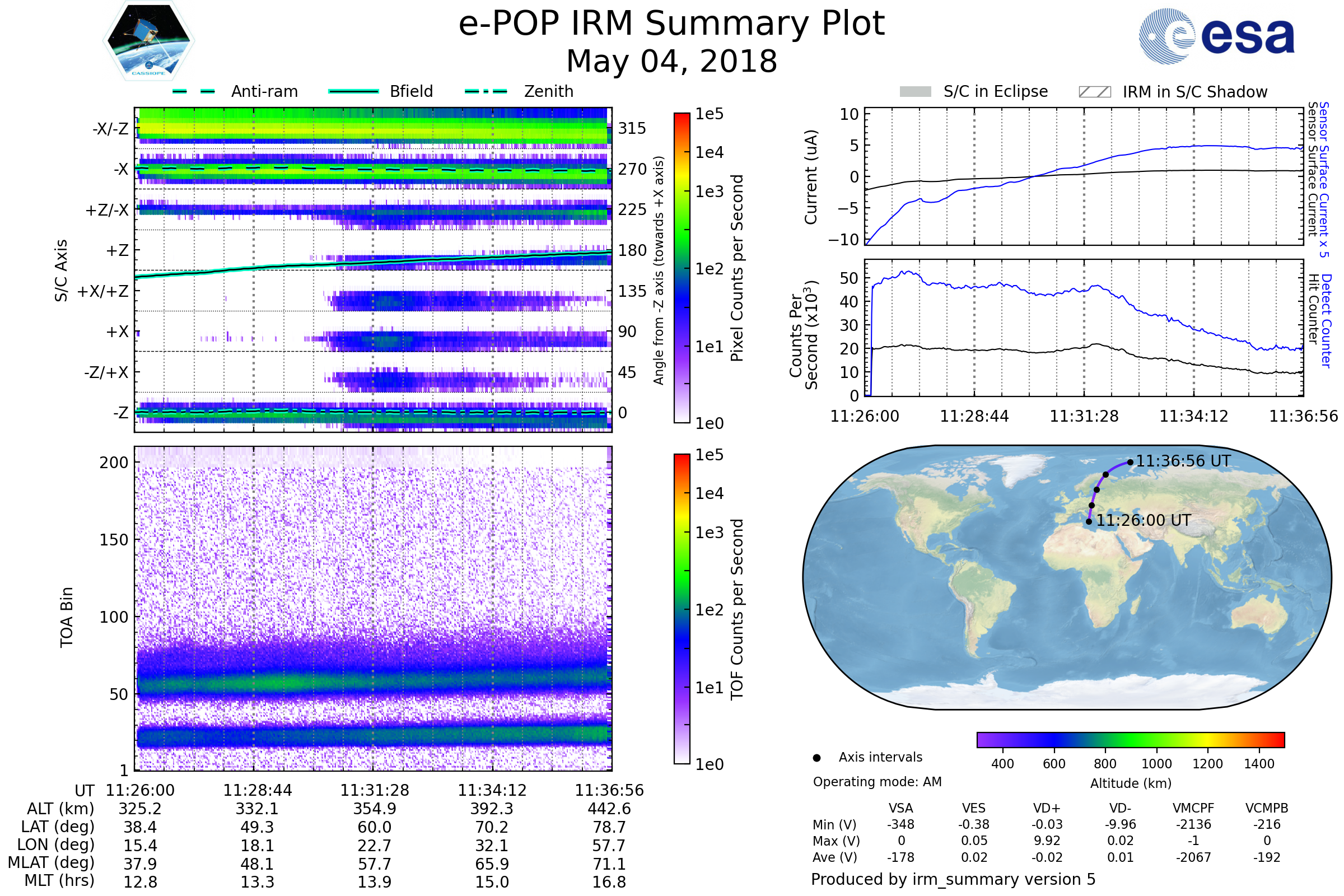Click the TOF Counts per Second colorbar
Image resolution: width=1344 pixels, height=896 pixels.
click(682, 609)
